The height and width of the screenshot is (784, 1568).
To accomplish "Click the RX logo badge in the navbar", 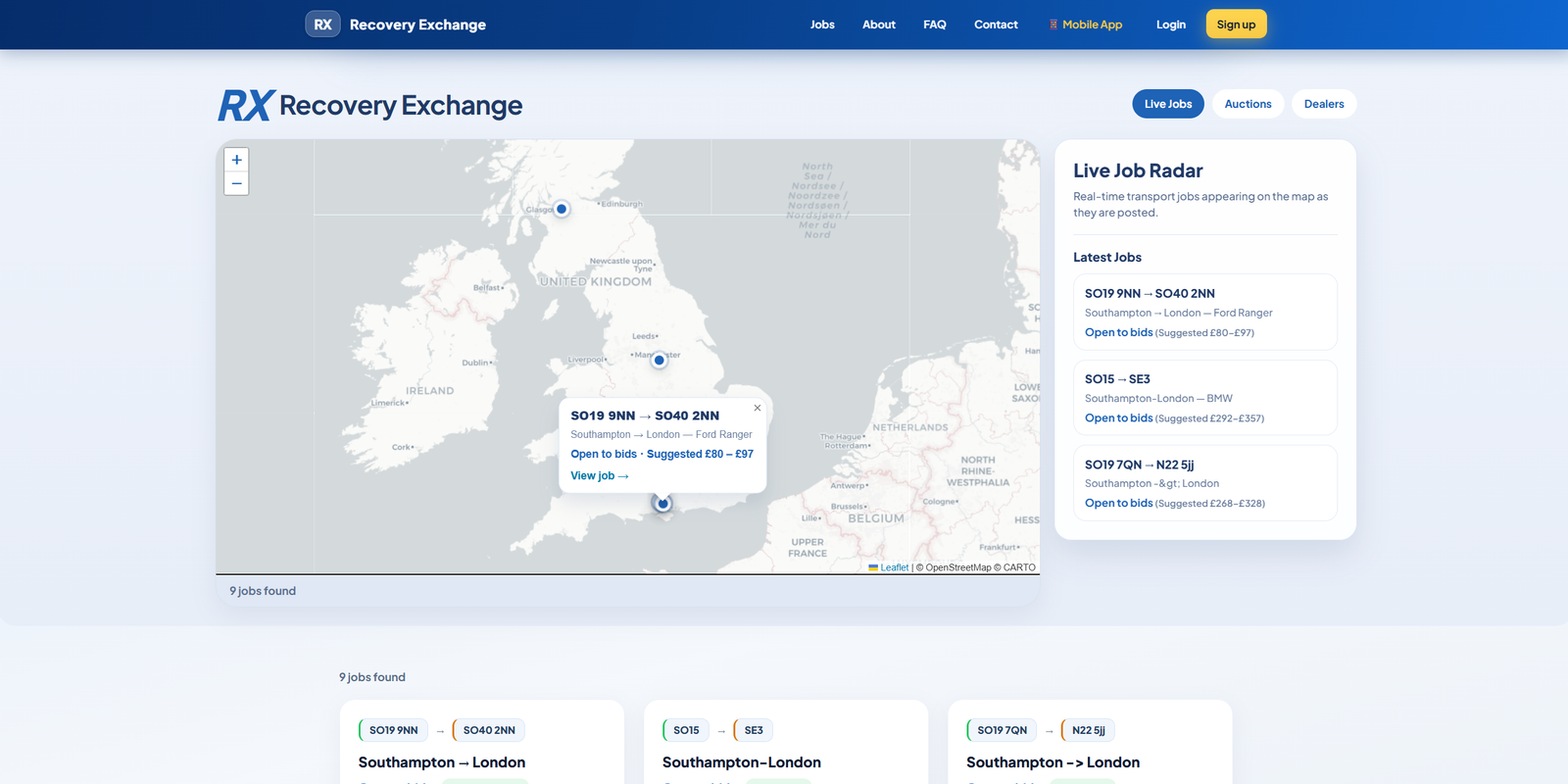I will coord(322,24).
